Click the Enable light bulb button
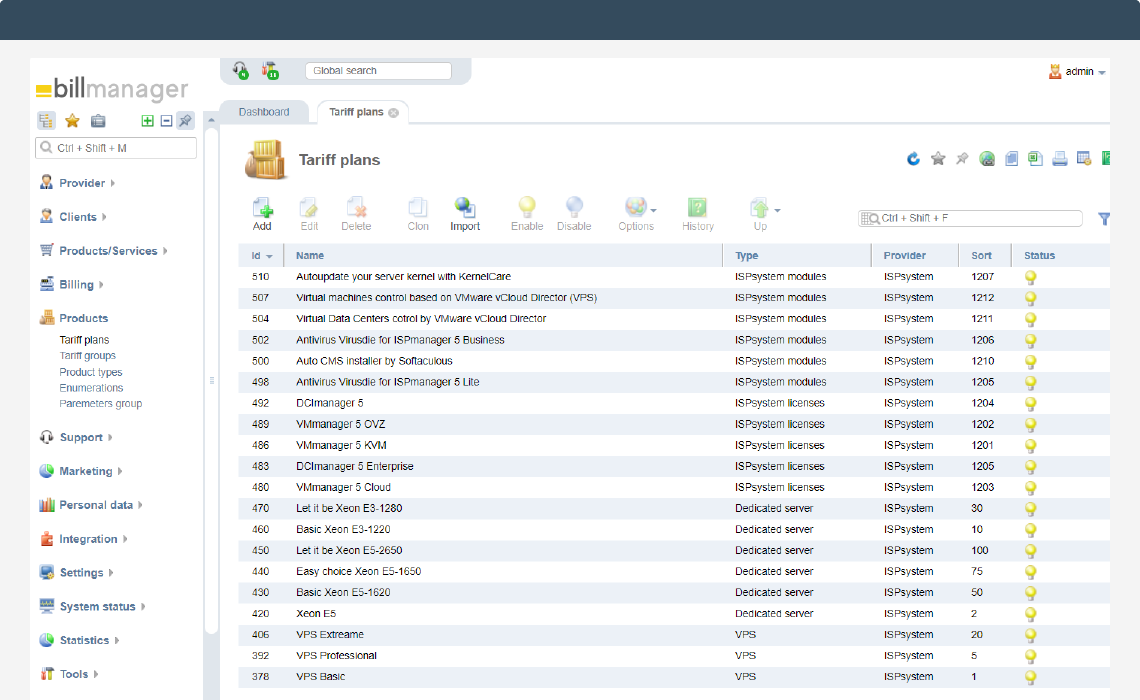The height and width of the screenshot is (700, 1140). point(527,214)
